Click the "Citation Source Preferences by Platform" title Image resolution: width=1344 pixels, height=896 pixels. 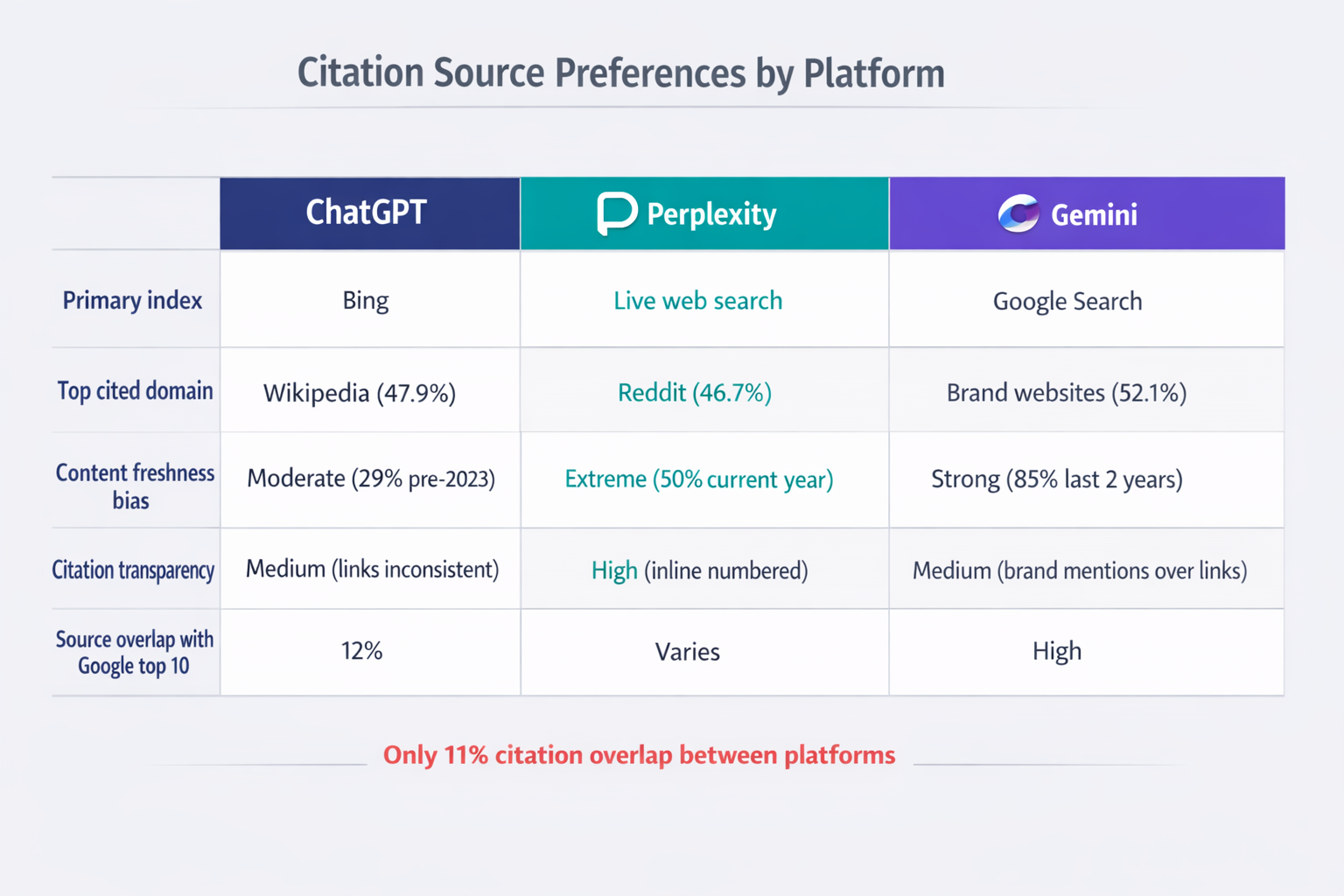click(x=621, y=73)
